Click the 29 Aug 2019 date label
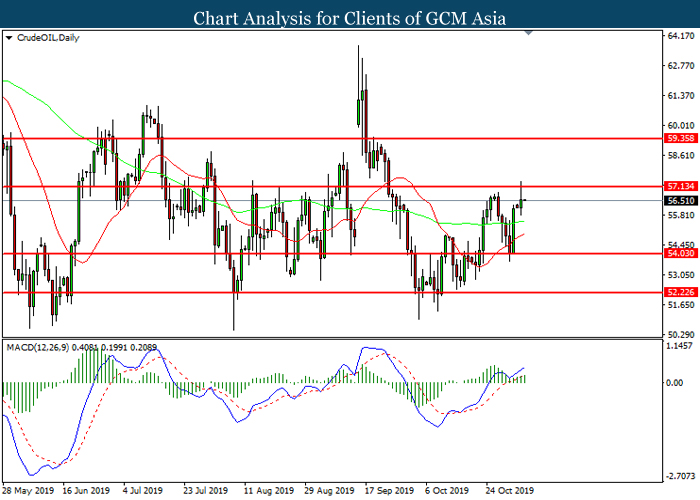Viewport: 700px width, 500px height. click(329, 491)
